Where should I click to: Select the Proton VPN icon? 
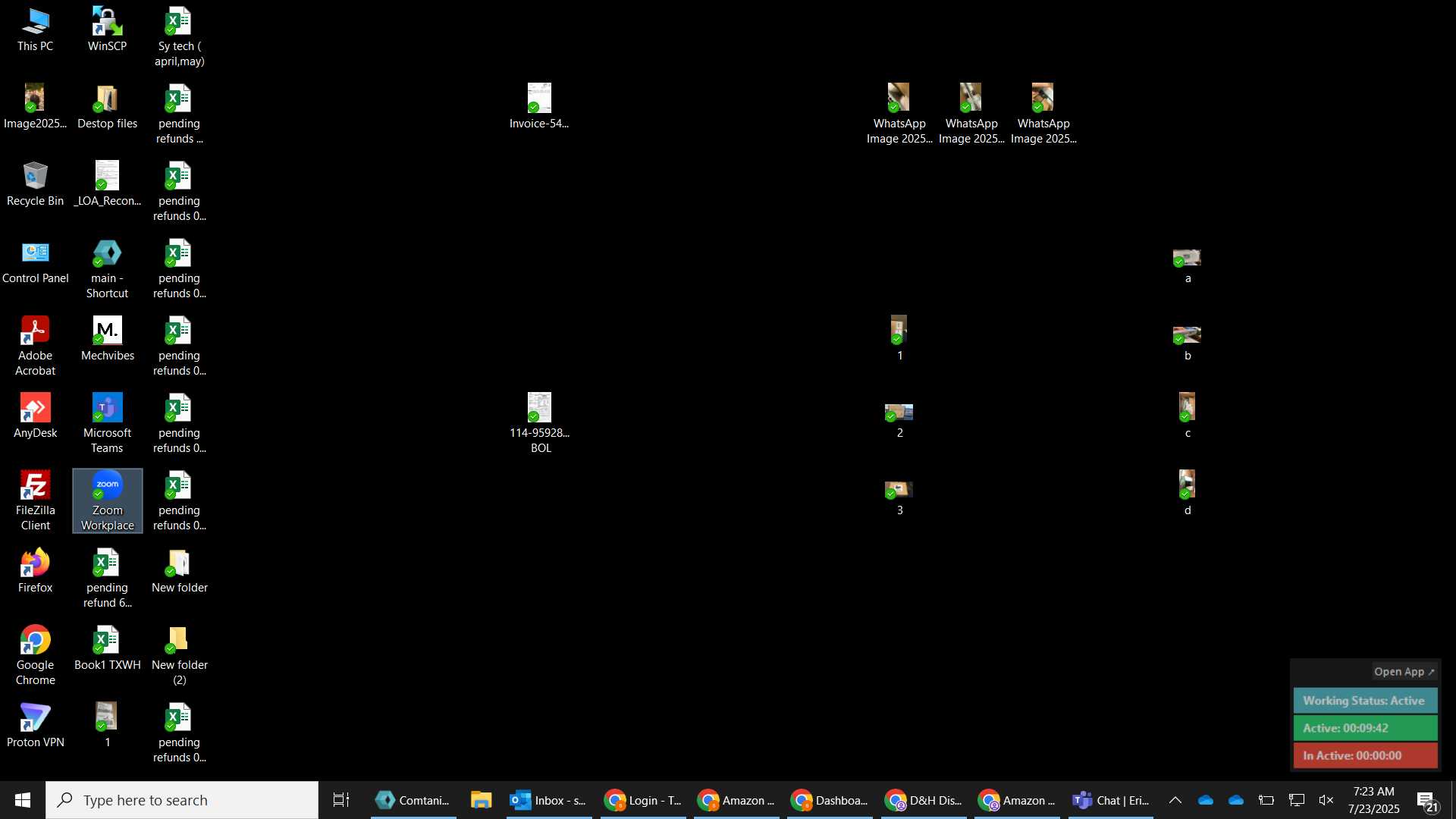35,726
